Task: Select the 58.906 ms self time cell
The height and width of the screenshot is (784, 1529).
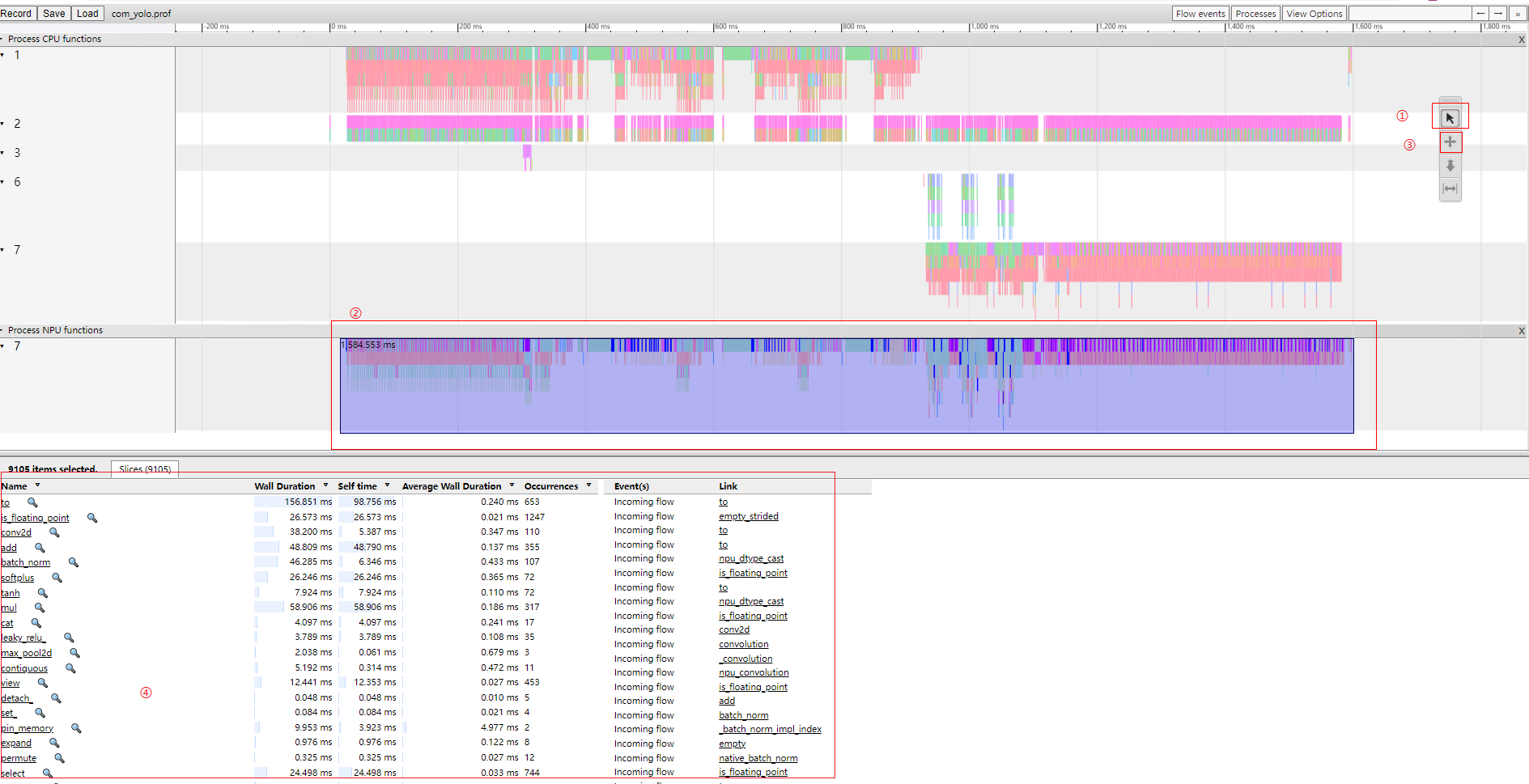Action: click(368, 607)
